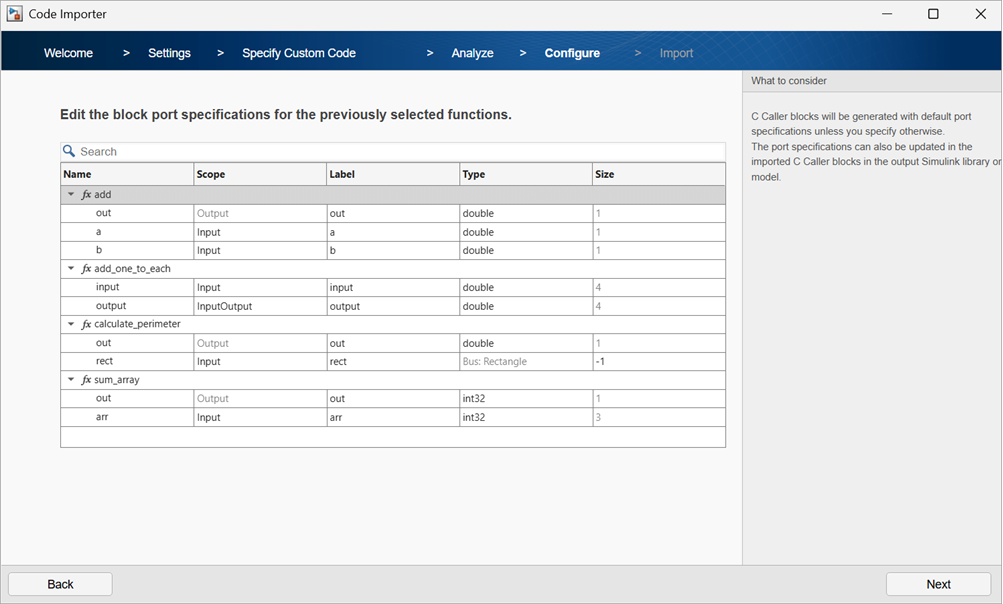
Task: Open the Specify Custom Code step
Action: [298, 52]
